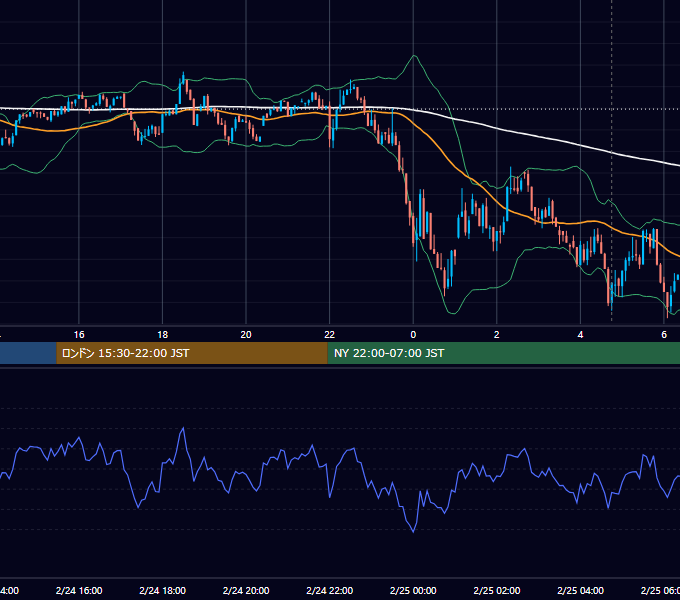The height and width of the screenshot is (600, 680).
Task: Click the blue session bar left of ロンドン
Action: point(28,353)
